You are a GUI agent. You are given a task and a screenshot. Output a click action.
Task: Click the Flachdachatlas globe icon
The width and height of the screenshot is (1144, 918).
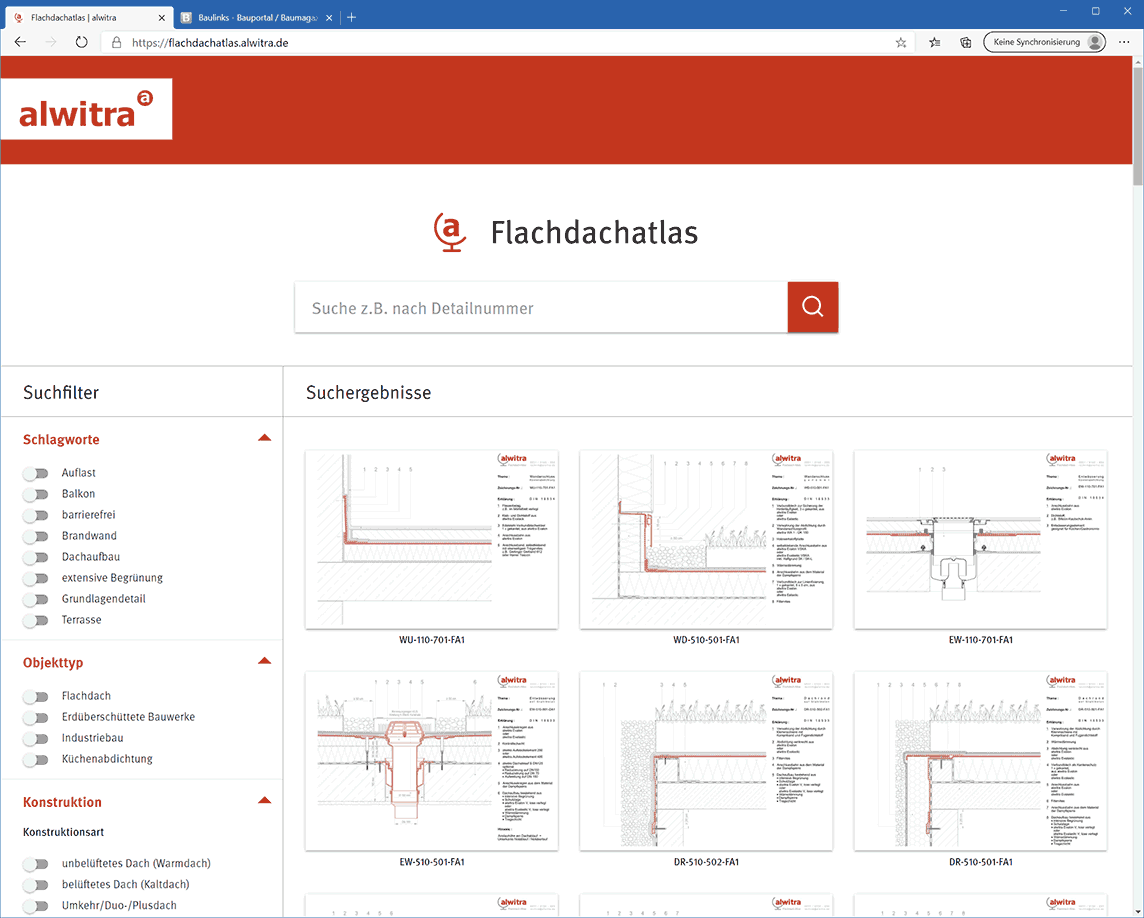coord(451,232)
